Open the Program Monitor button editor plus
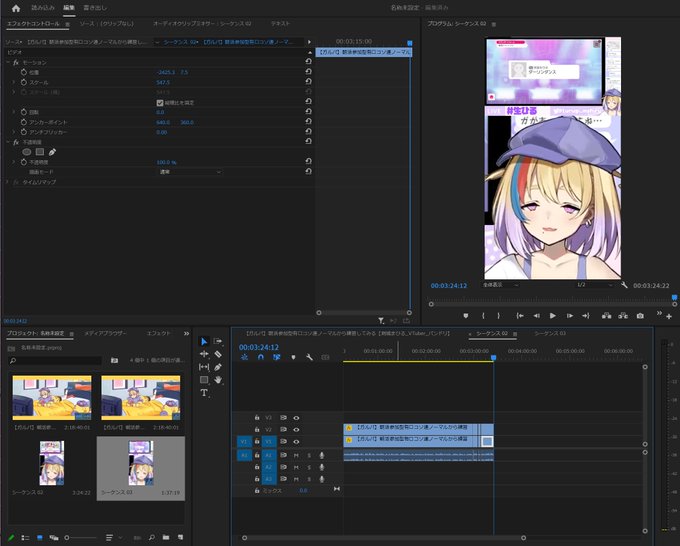 pyautogui.click(x=669, y=317)
